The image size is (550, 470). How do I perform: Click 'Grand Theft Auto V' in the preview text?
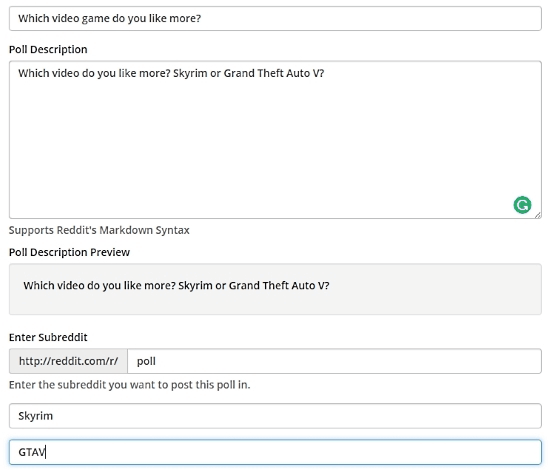pos(276,285)
